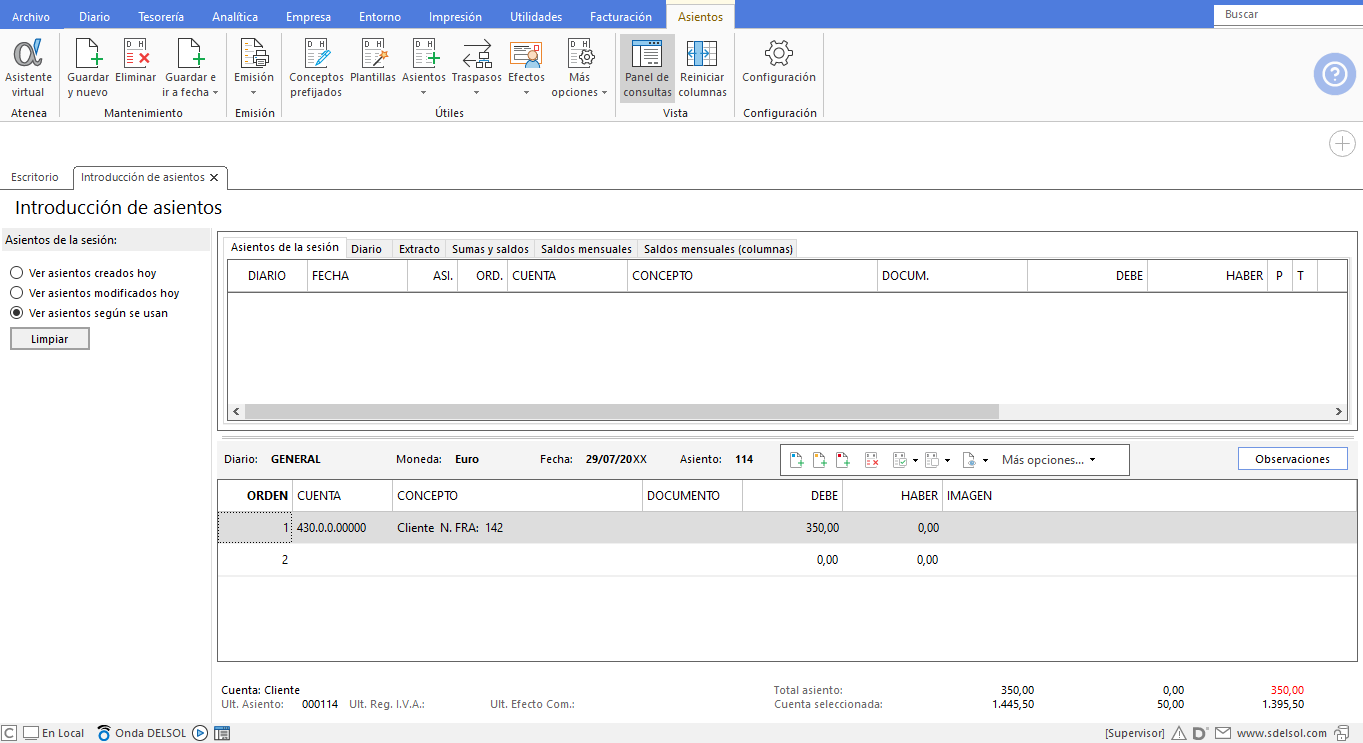1363x743 pixels.
Task: Open Más opciones... dropdown in entry toolbar
Action: click(1049, 460)
